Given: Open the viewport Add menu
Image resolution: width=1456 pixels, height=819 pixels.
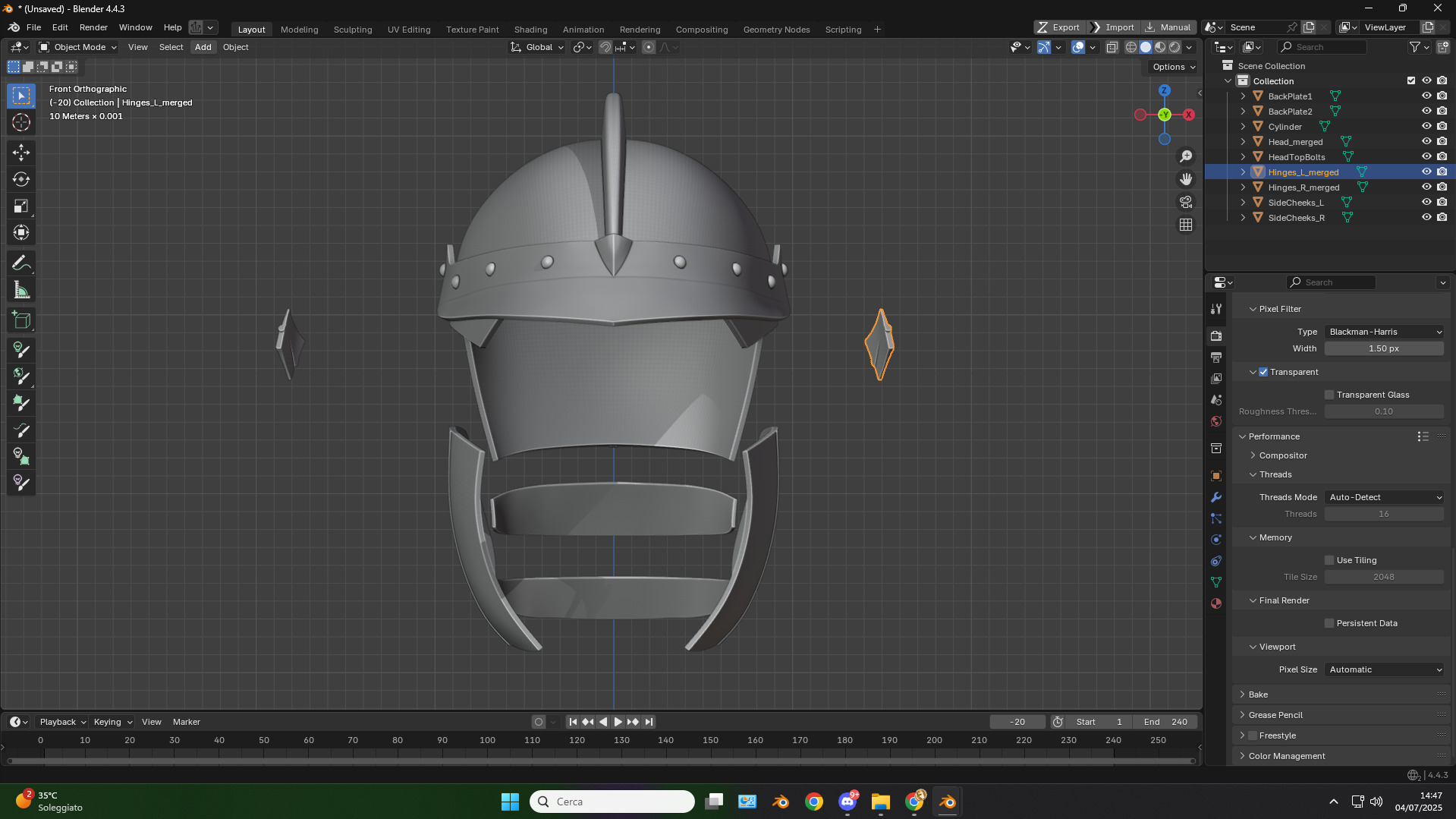Looking at the screenshot, I should pos(203,47).
